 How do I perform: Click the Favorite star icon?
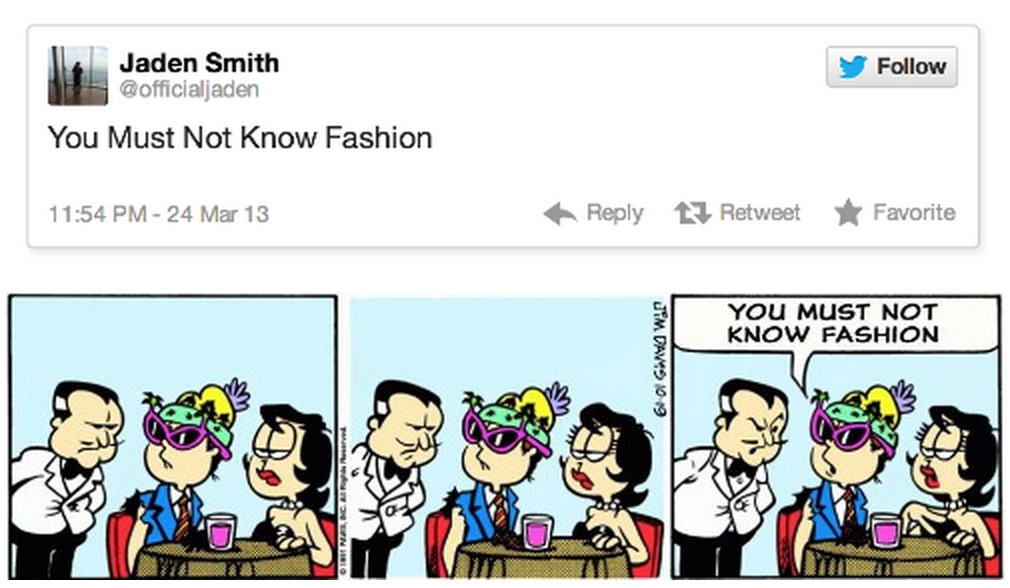click(848, 213)
